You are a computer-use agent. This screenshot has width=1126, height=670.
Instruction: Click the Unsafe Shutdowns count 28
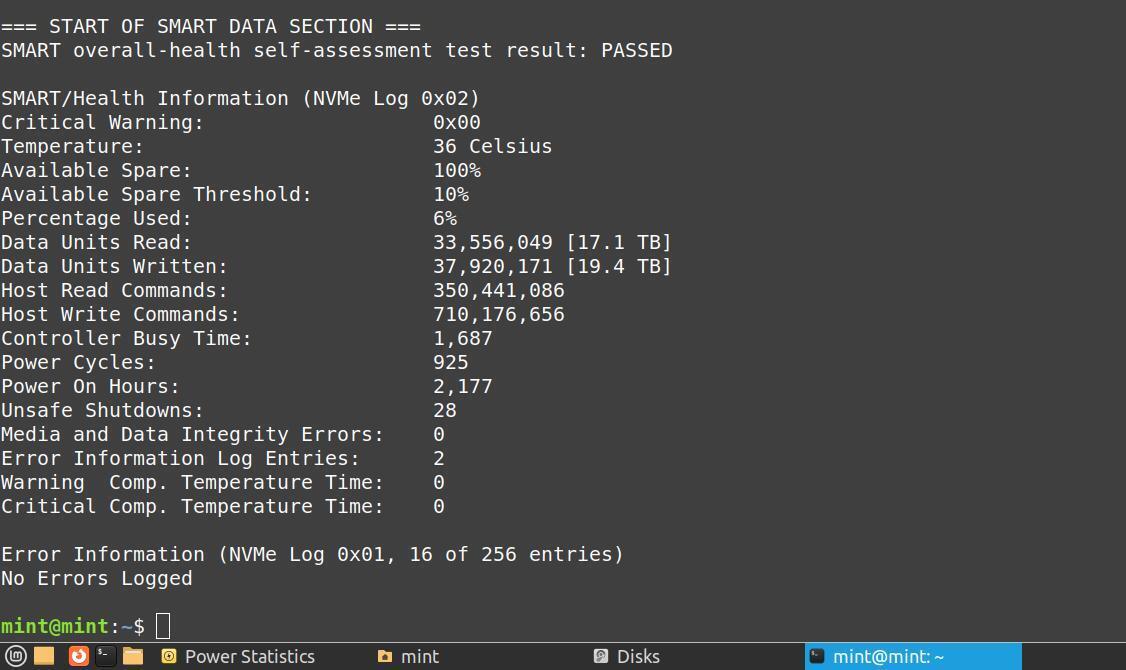[x=445, y=410]
